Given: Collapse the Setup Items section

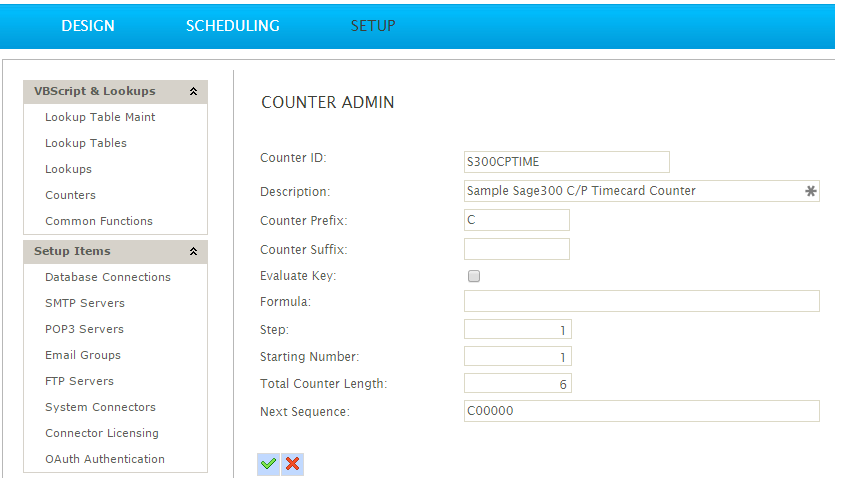Looking at the screenshot, I should pos(193,252).
